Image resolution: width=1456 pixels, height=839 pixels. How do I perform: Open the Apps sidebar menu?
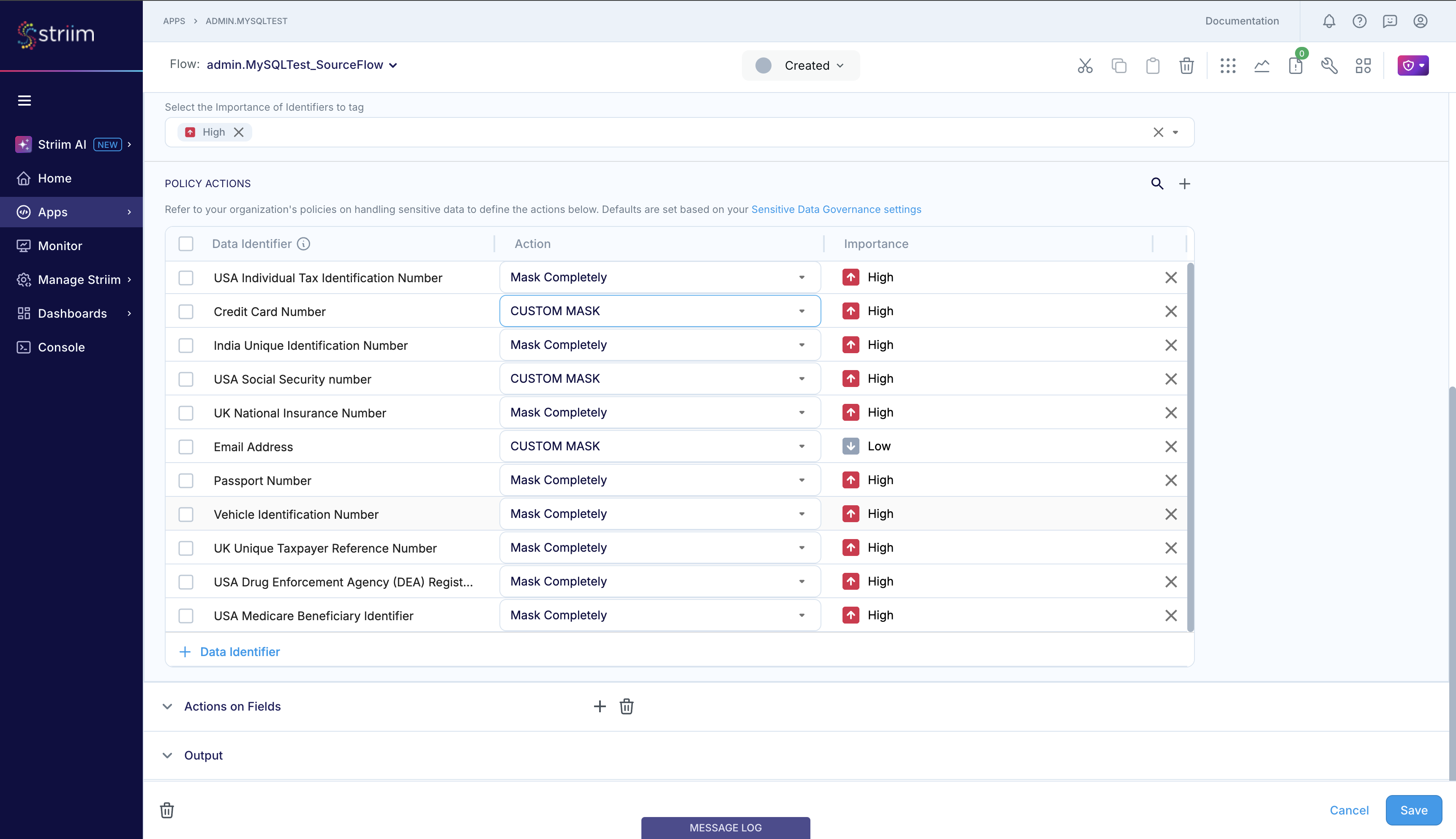pos(52,212)
